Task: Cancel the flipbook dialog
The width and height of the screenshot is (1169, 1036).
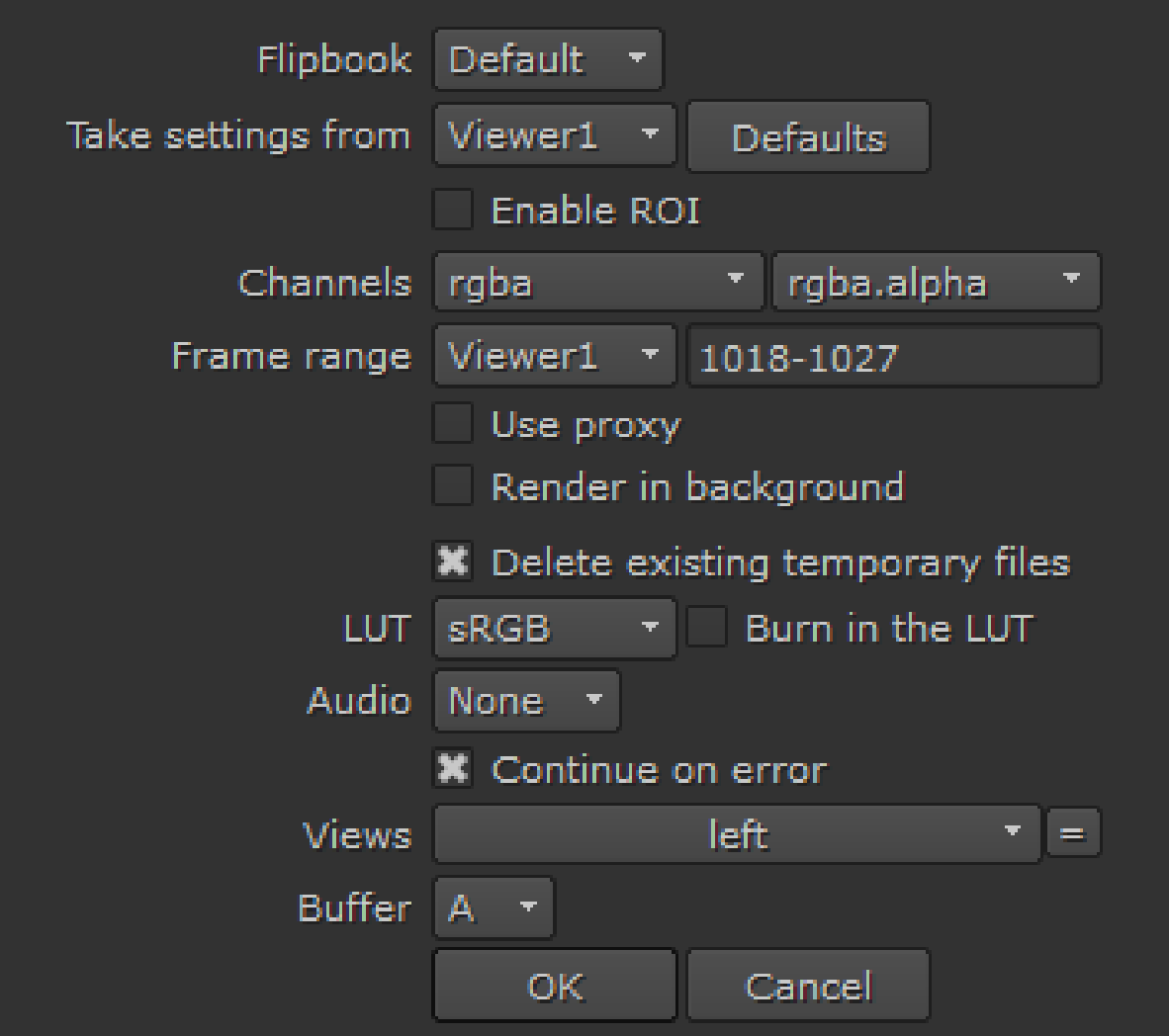Action: 808,986
